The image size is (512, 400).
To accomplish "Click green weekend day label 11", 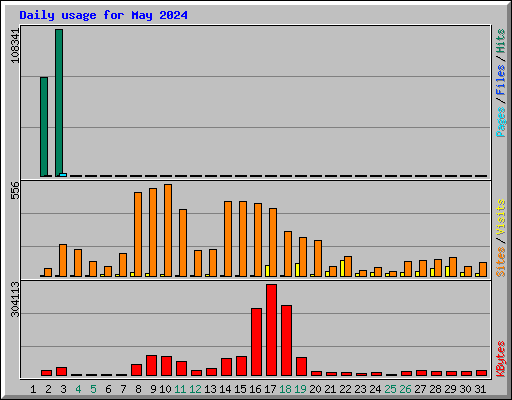I will coord(180,389).
